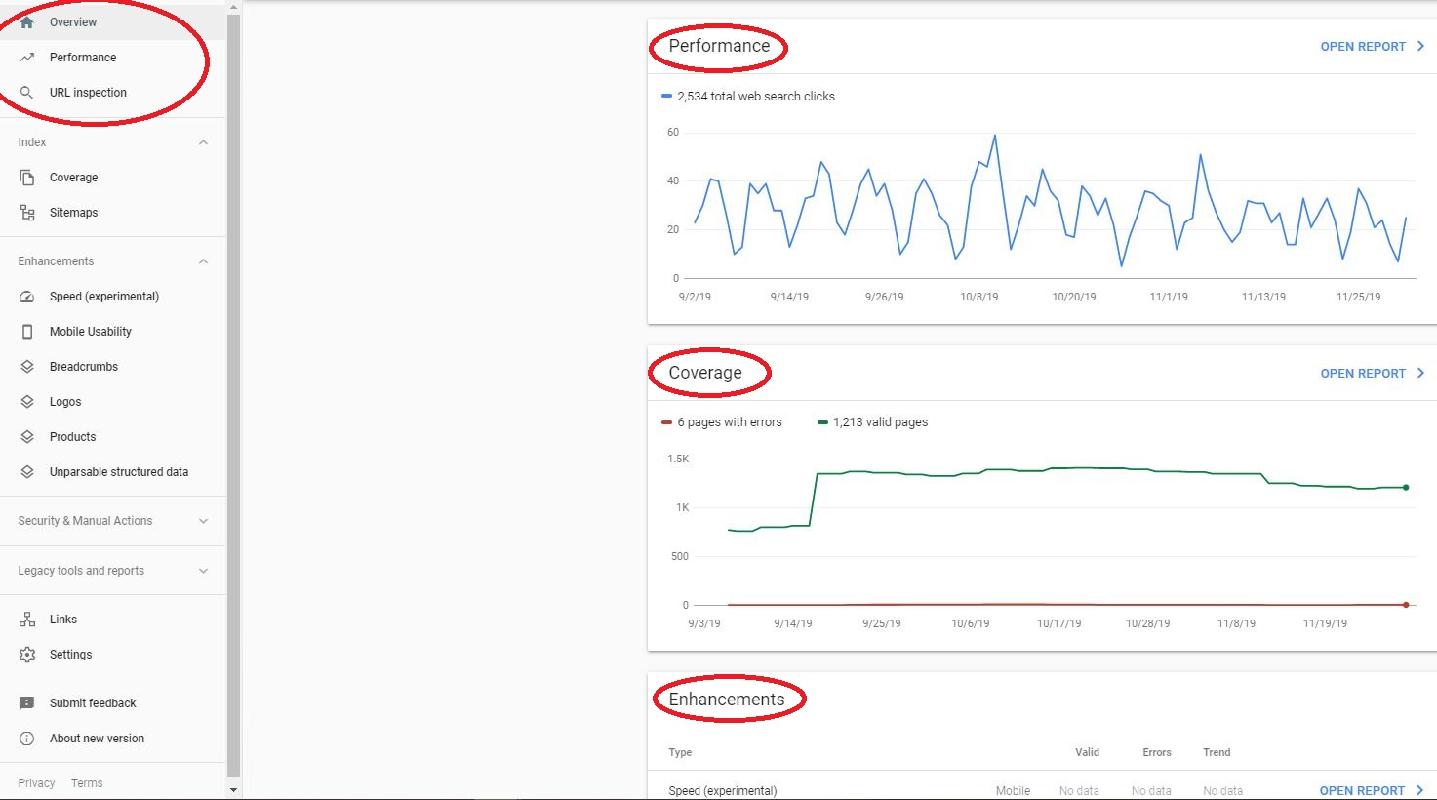Select Breadcrumbs in the sidebar
This screenshot has height=800, width=1437.
pos(84,367)
